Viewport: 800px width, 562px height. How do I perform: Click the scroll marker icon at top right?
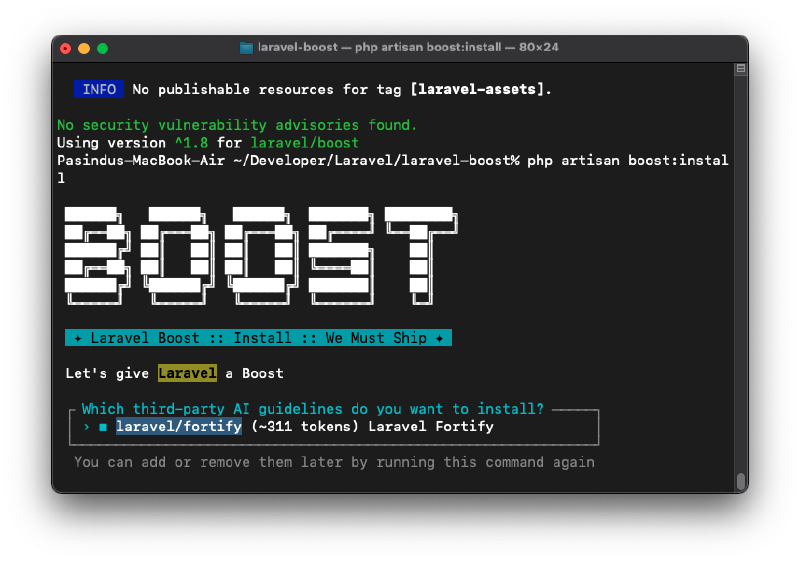tap(740, 70)
